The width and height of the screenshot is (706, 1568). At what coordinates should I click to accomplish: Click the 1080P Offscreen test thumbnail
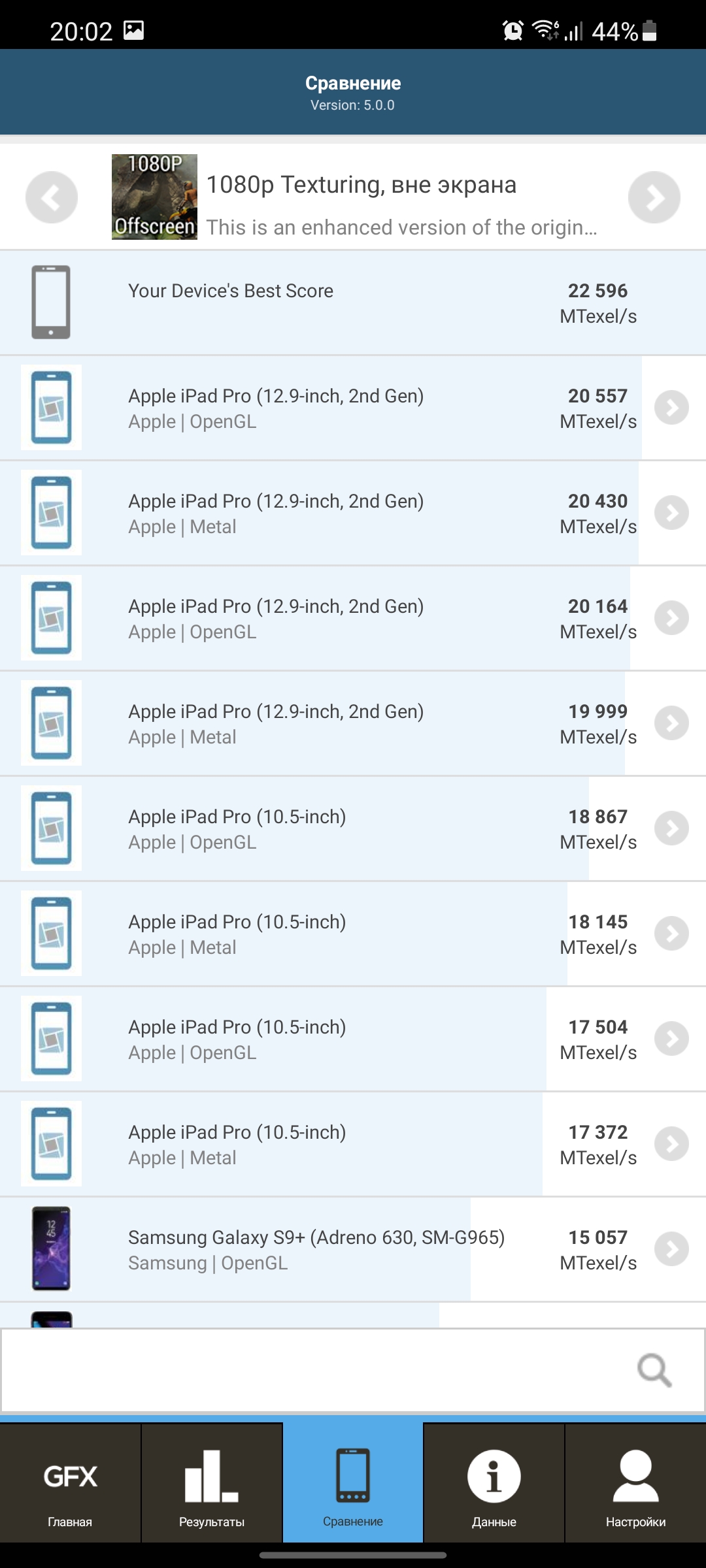pyautogui.click(x=154, y=197)
